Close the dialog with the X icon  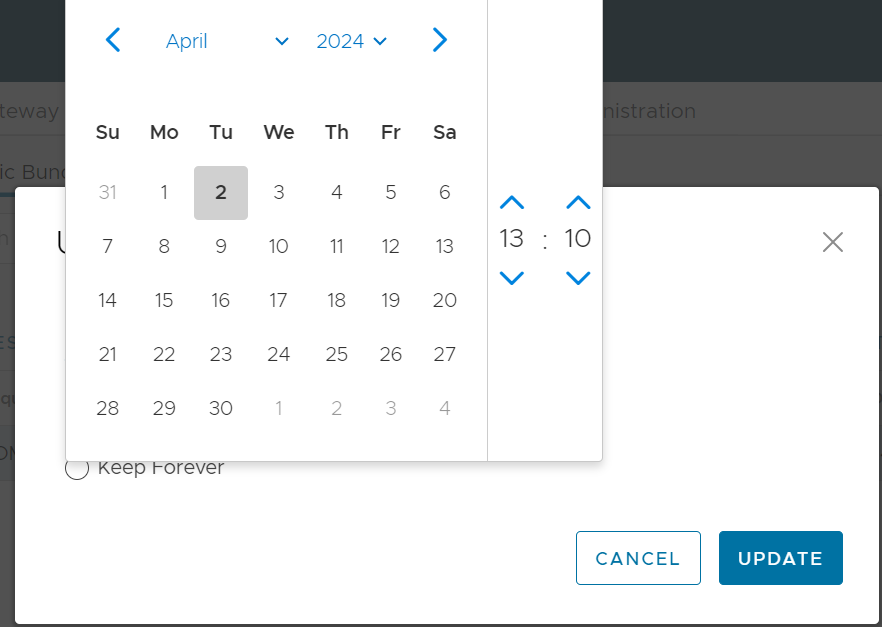coord(832,242)
